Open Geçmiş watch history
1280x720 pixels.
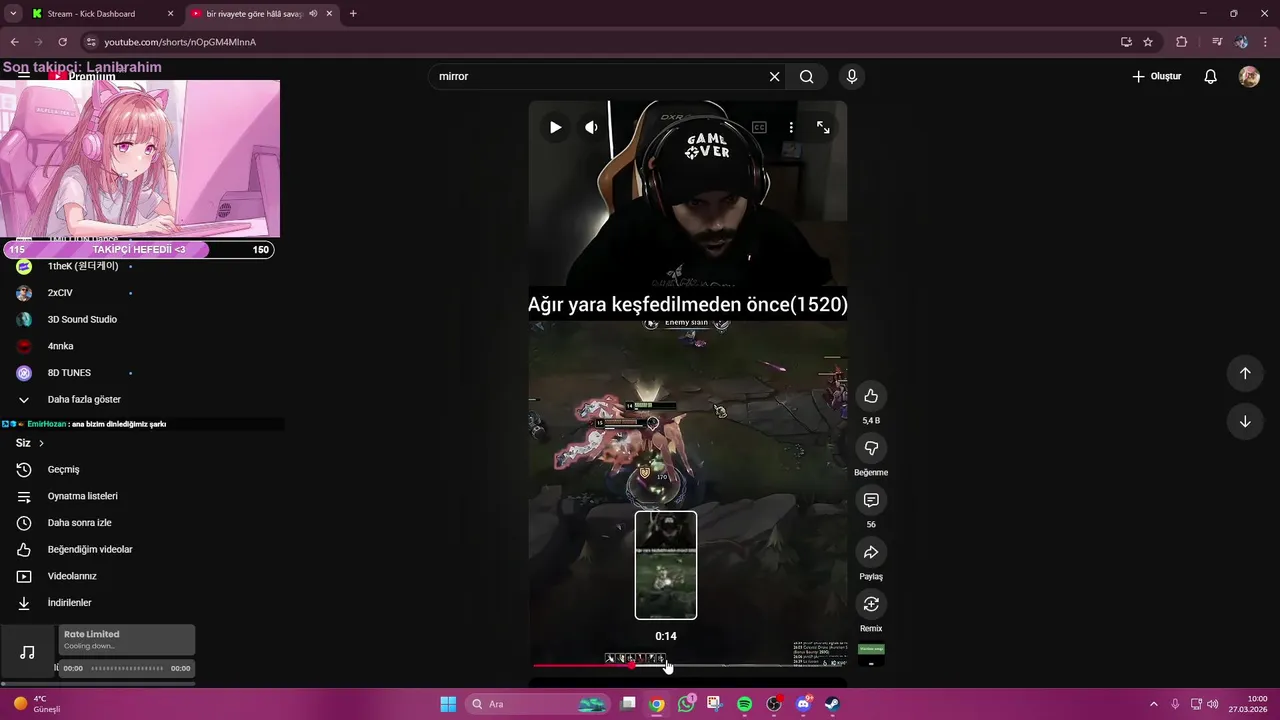[x=63, y=470]
